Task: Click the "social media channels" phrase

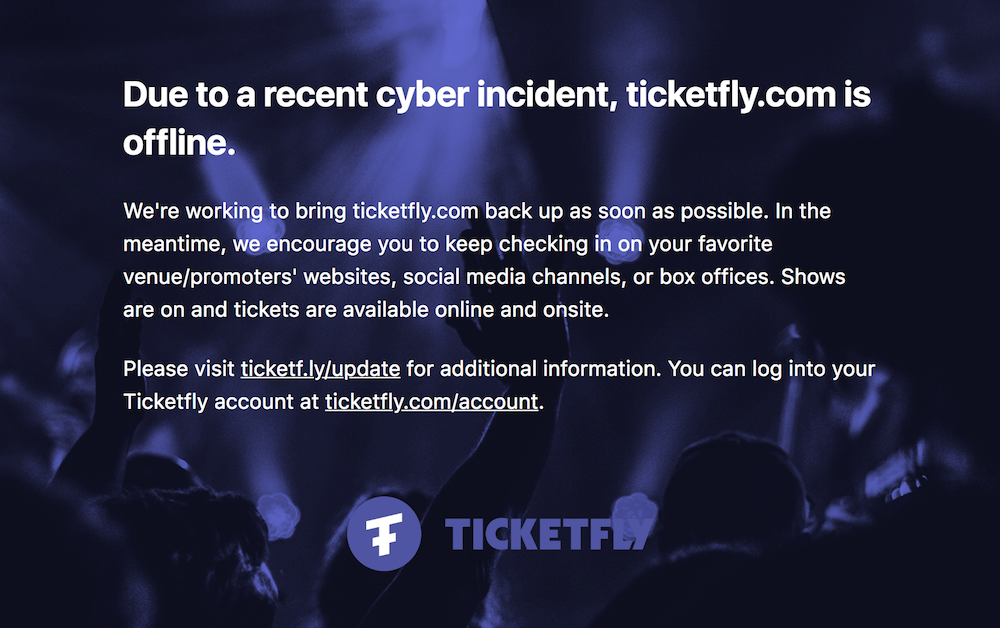Action: coord(512,277)
